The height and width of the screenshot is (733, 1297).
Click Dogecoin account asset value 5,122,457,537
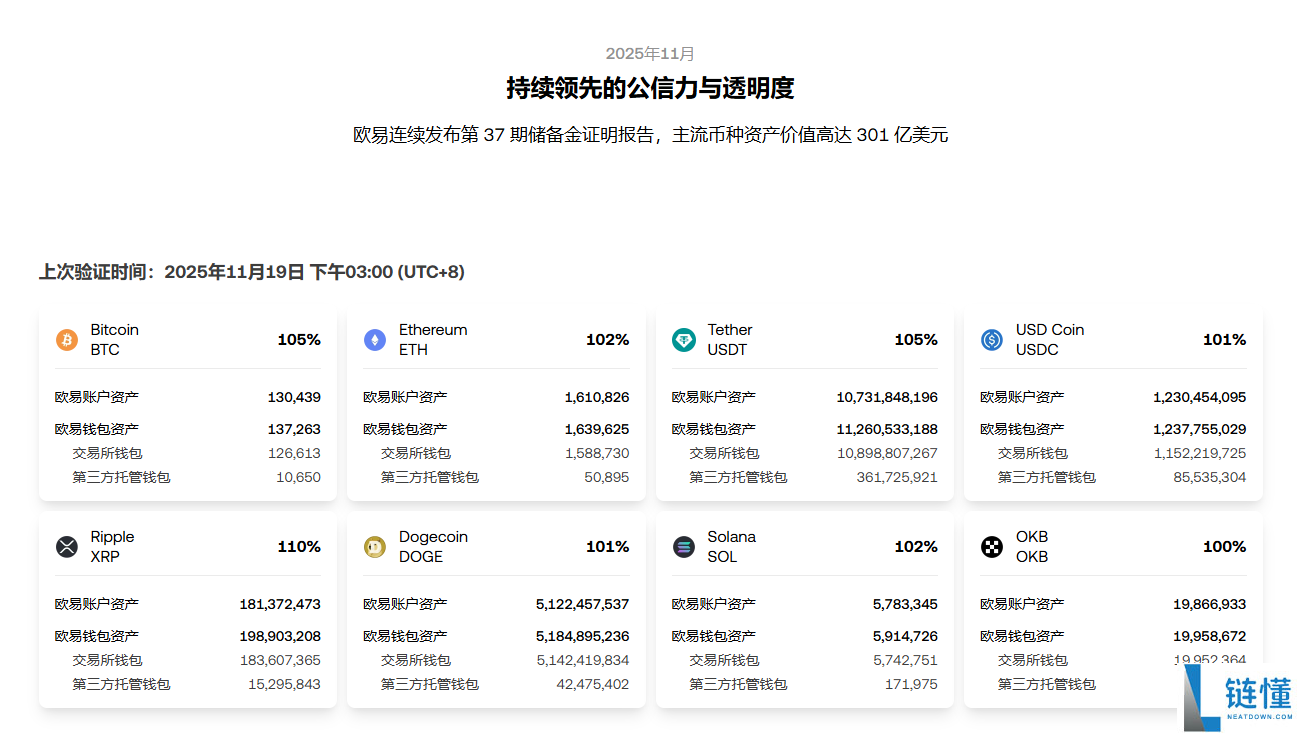tap(583, 604)
